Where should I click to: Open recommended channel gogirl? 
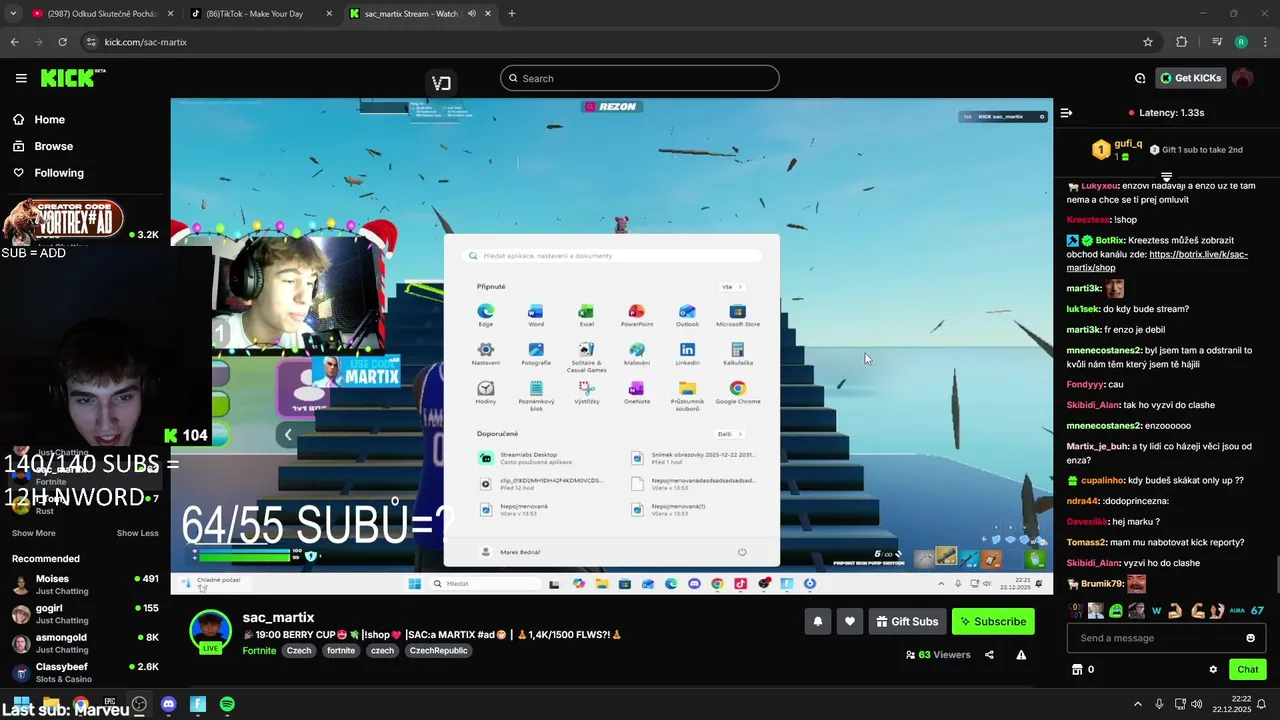pos(85,613)
